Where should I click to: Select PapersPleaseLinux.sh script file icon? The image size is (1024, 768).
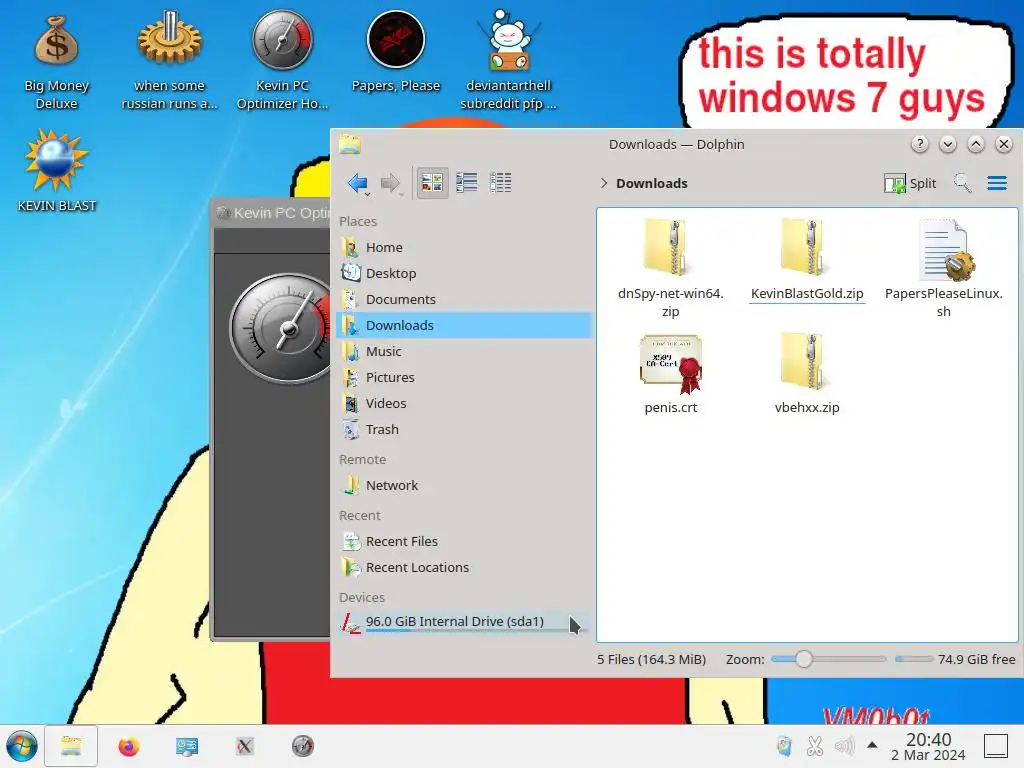(x=945, y=250)
